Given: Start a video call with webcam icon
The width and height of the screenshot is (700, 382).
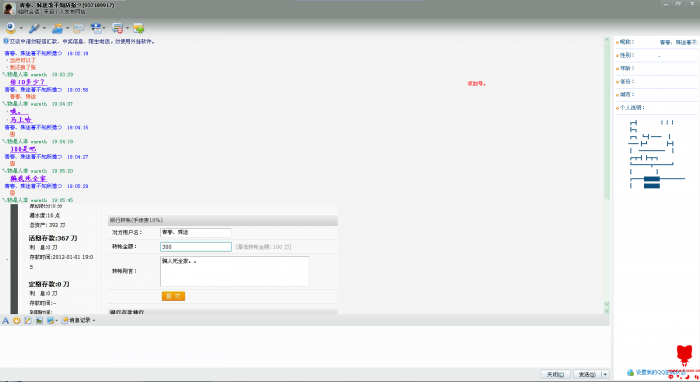Looking at the screenshot, I should click(x=11, y=28).
